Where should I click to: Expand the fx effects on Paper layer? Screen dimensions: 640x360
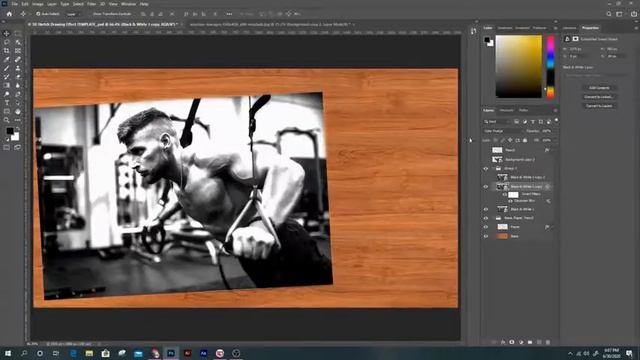click(x=552, y=227)
